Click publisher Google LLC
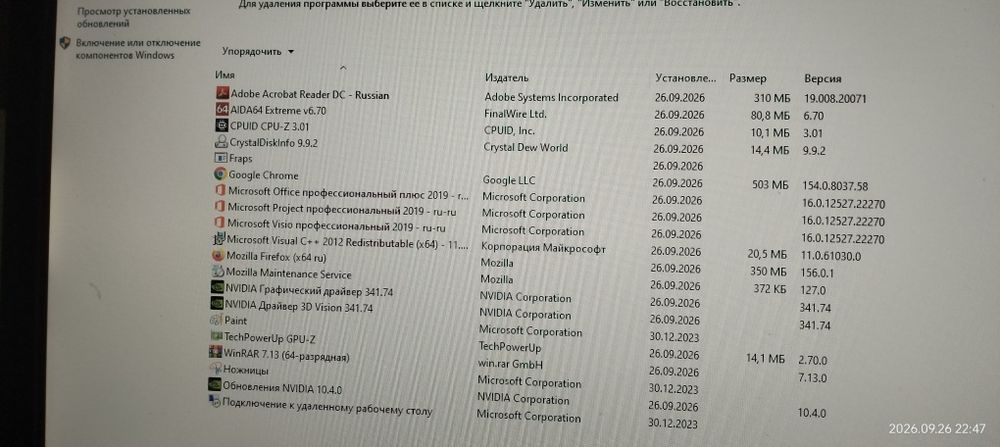Image resolution: width=1000 pixels, height=447 pixels. point(510,181)
